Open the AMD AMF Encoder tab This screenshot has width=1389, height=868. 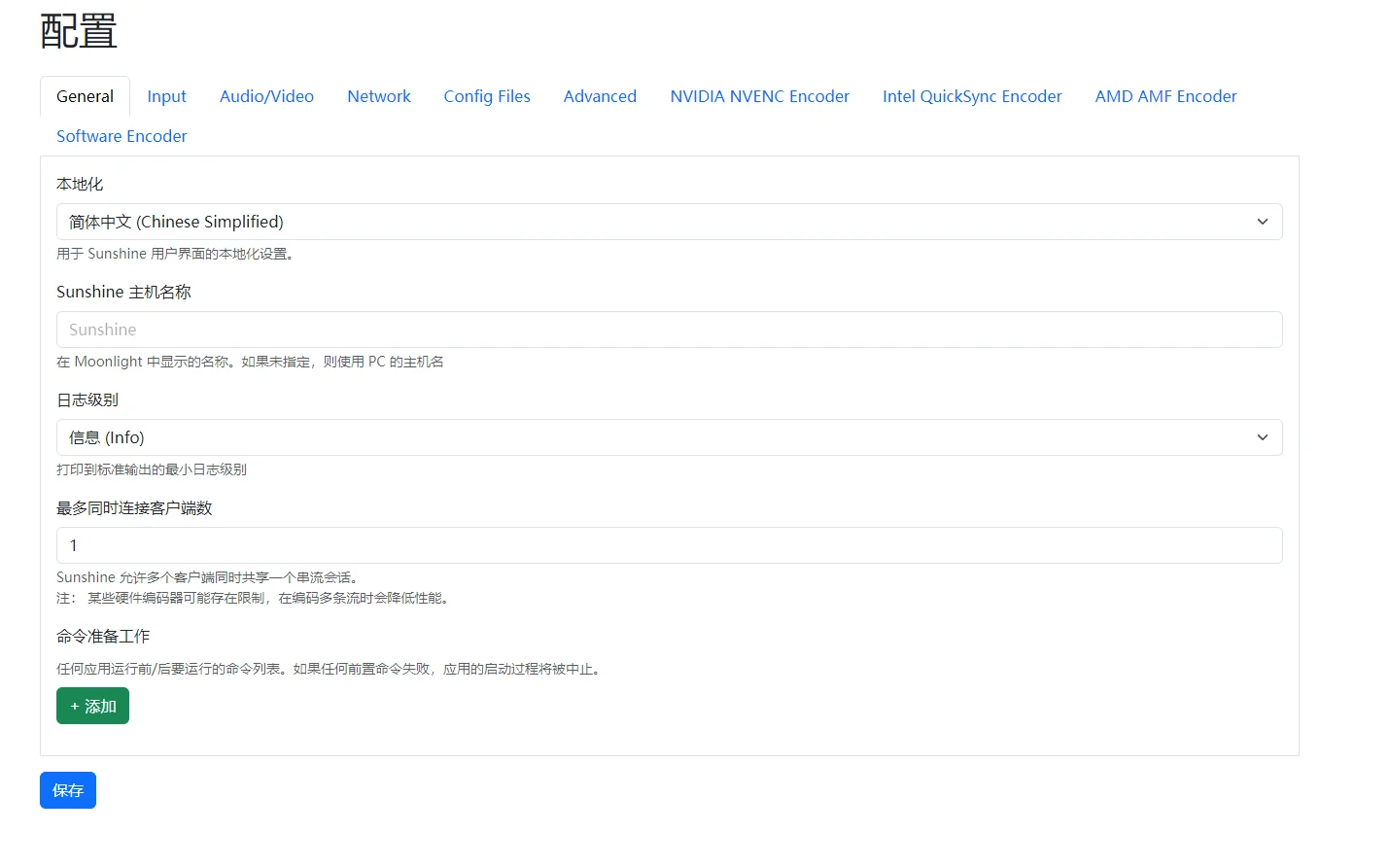[1165, 96]
